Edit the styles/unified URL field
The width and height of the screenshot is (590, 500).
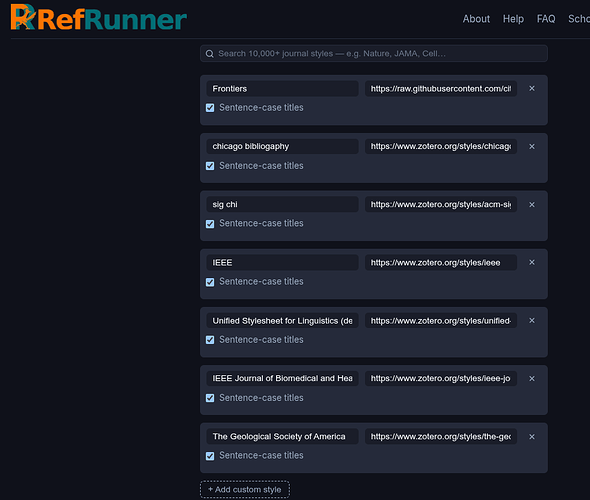(441, 321)
